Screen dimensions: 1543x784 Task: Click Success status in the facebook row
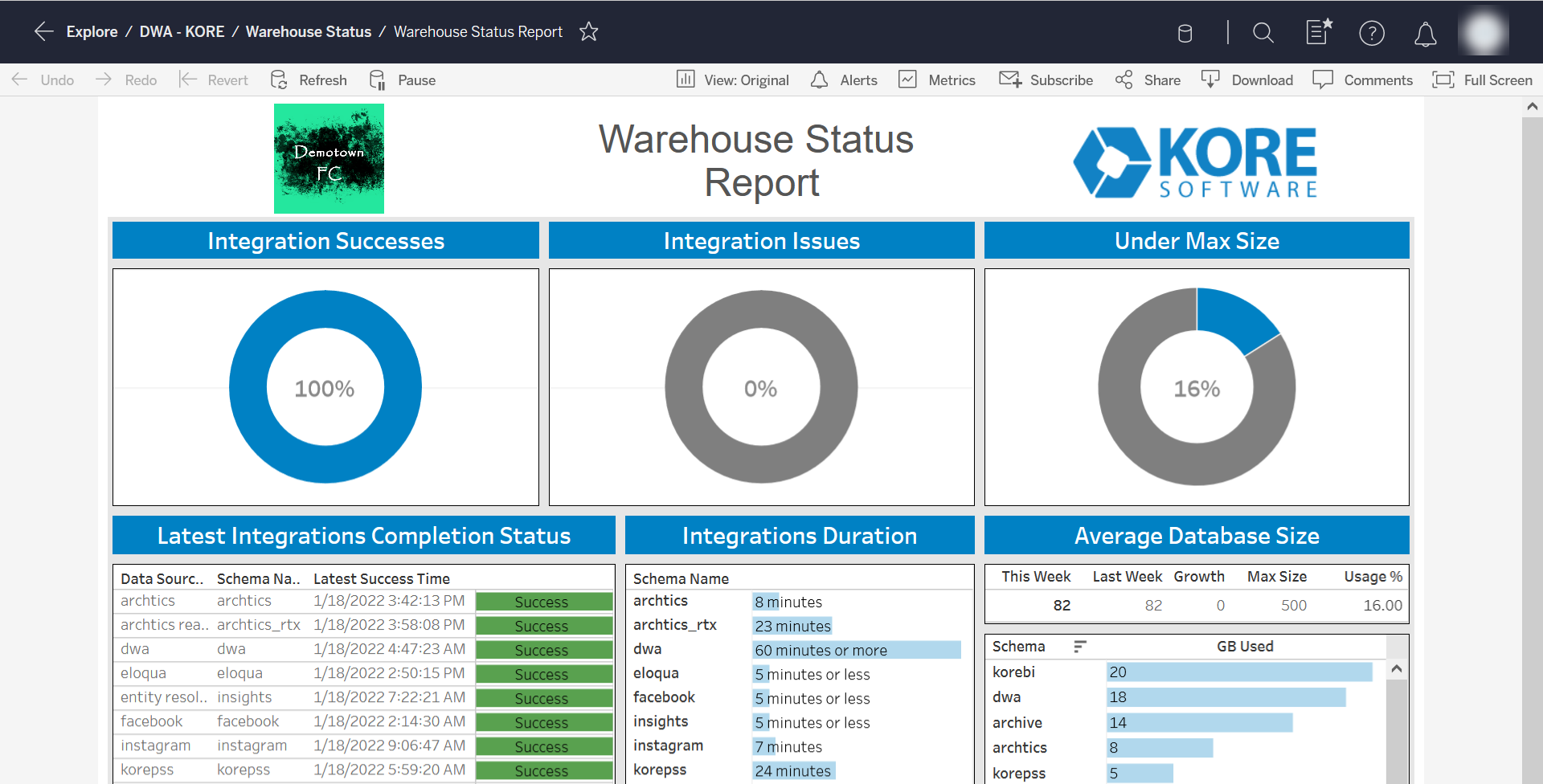coord(544,722)
